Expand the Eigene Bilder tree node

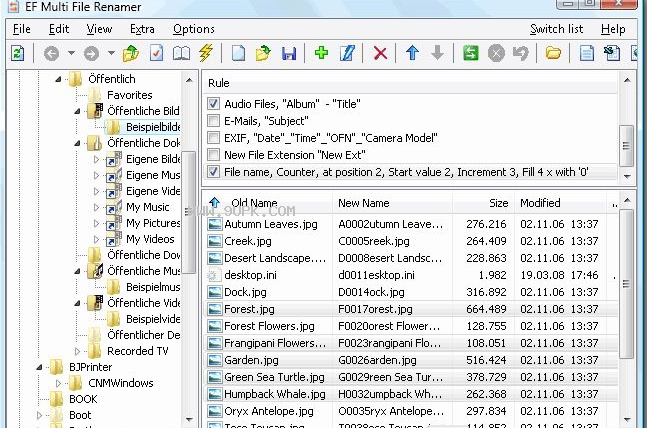pyautogui.click(x=96, y=159)
